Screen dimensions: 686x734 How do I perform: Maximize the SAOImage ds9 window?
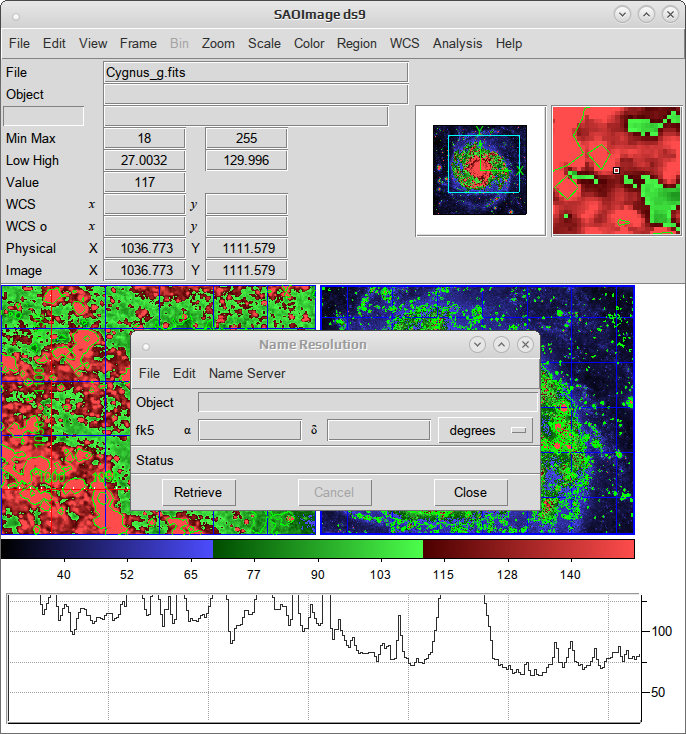click(x=647, y=15)
